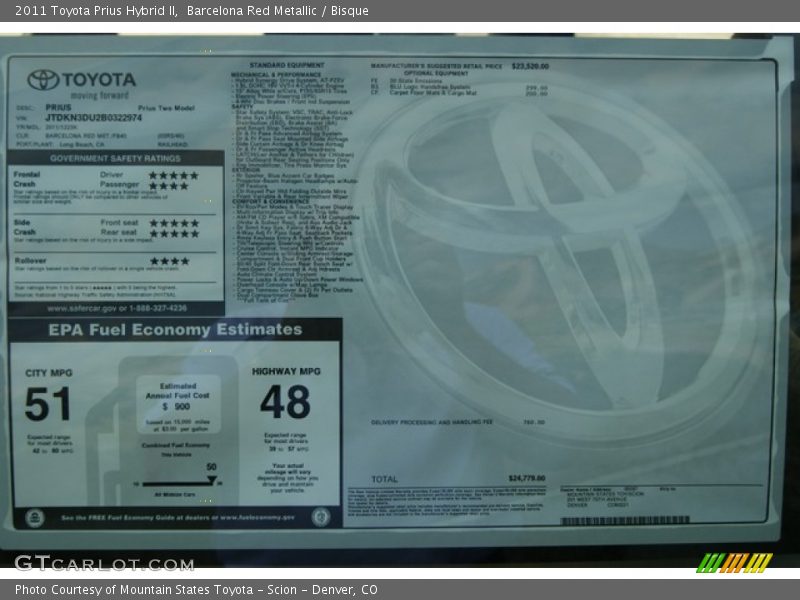
Task: Click the fueleconomy.gov guide line
Action: (x=178, y=517)
